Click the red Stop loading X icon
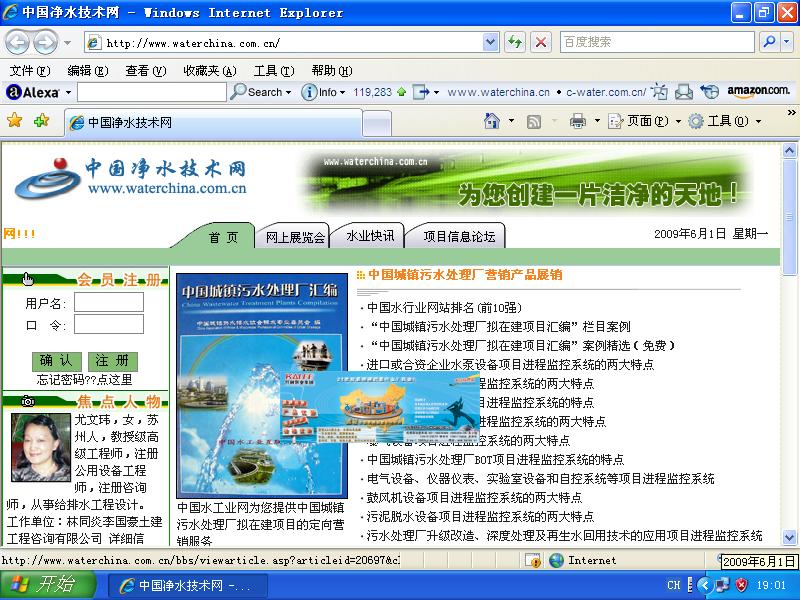Image resolution: width=800 pixels, height=600 pixels. (541, 42)
